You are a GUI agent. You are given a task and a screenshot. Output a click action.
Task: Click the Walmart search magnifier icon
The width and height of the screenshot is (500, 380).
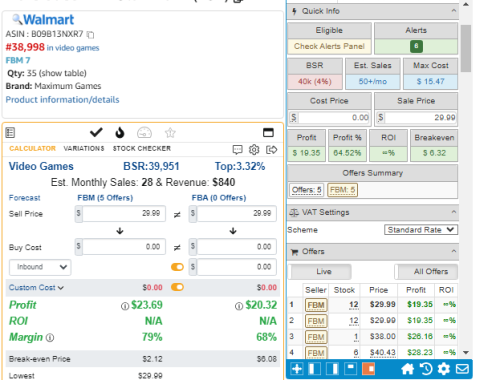17,20
